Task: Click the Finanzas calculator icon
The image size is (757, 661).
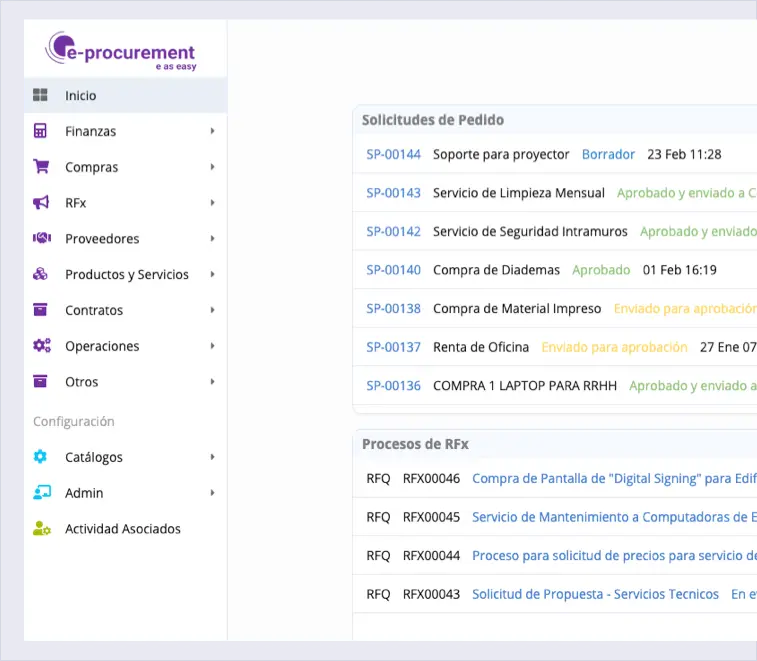Action: click(41, 131)
